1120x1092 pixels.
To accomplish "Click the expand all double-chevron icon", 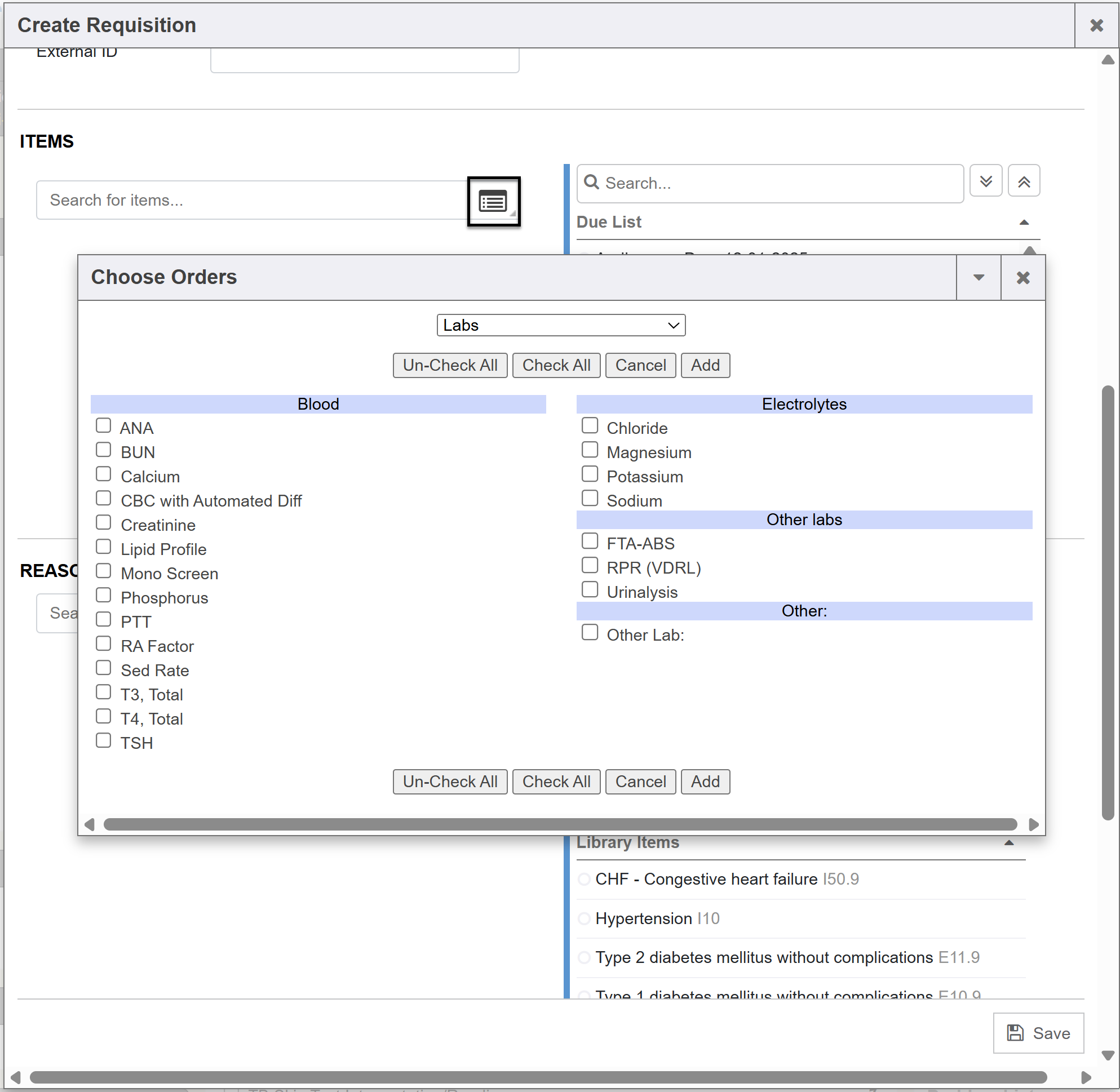I will (985, 181).
